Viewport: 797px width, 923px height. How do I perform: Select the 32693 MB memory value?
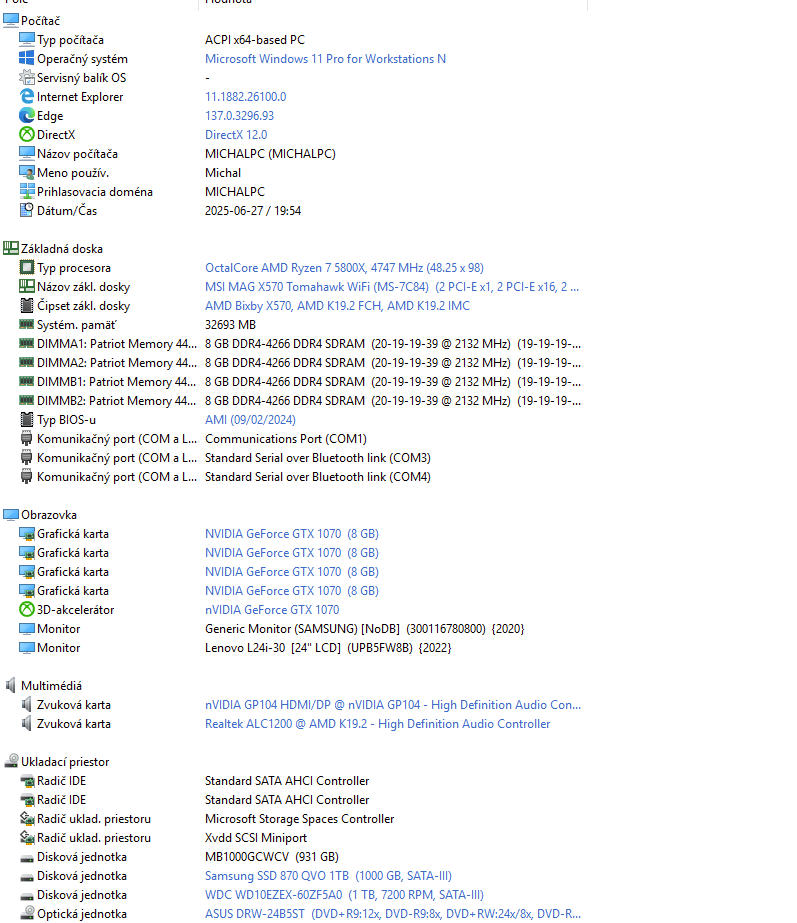230,324
